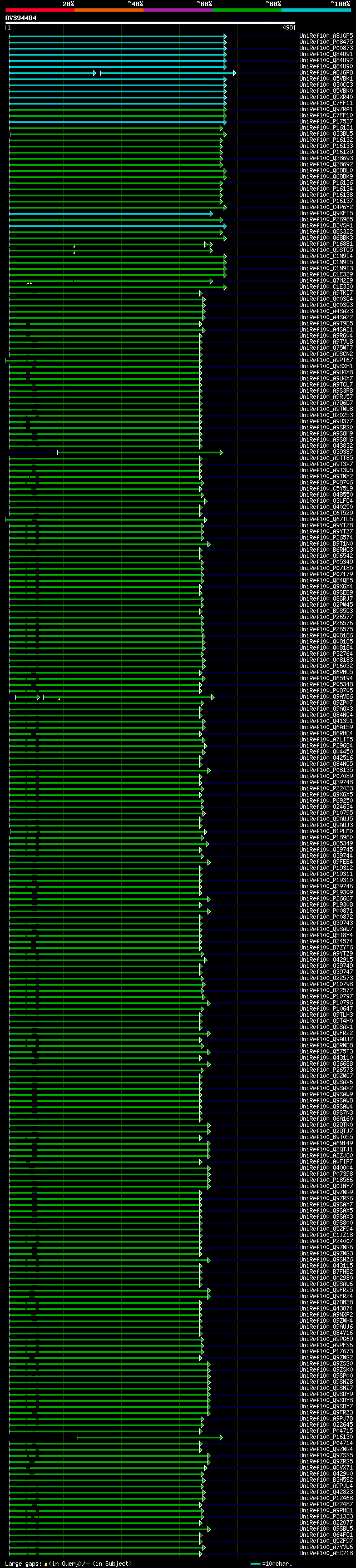
Task: Open the UniRef100_P16136 hit link
Action: point(326,182)
